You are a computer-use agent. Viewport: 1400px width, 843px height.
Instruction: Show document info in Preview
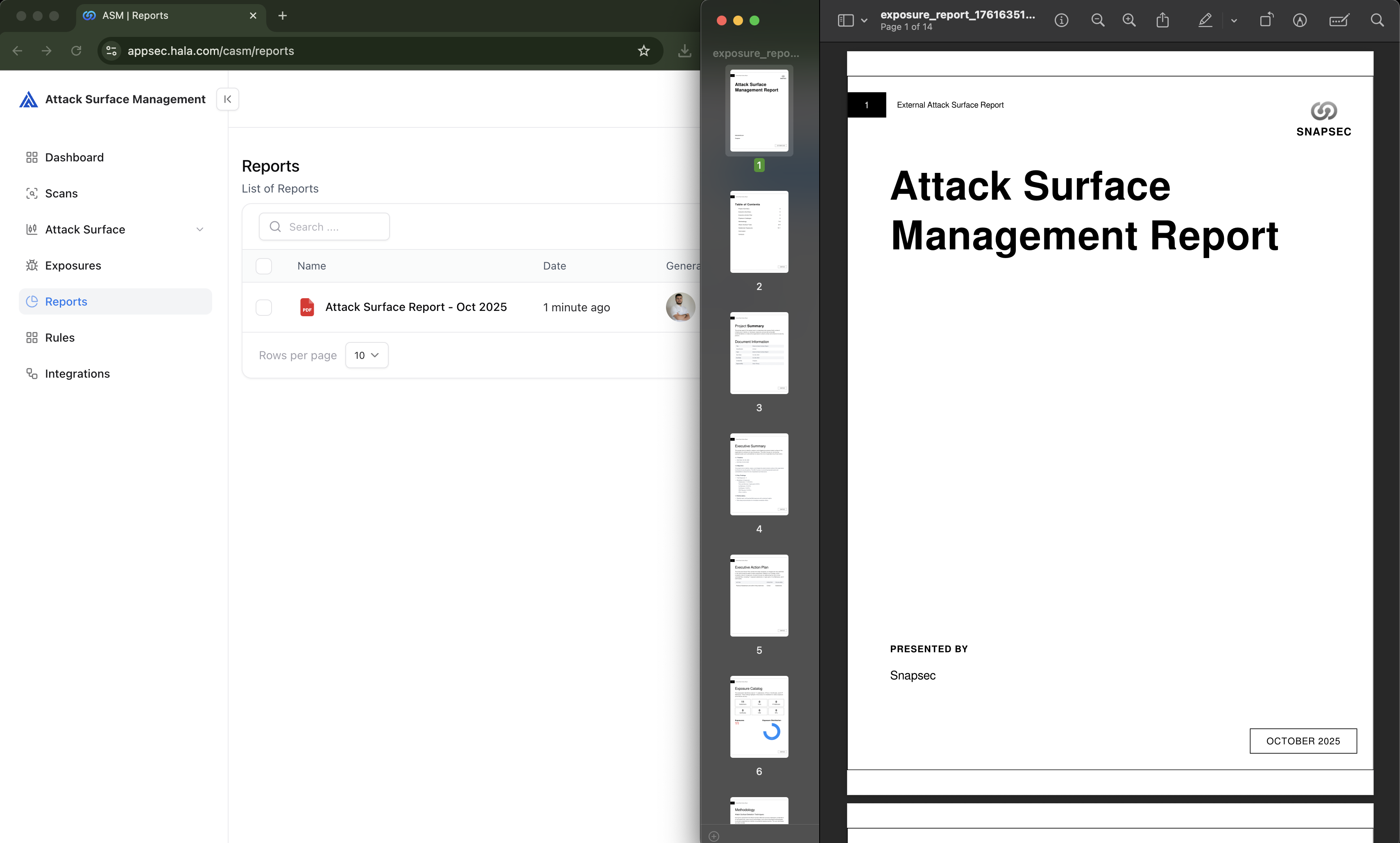pos(1061,20)
